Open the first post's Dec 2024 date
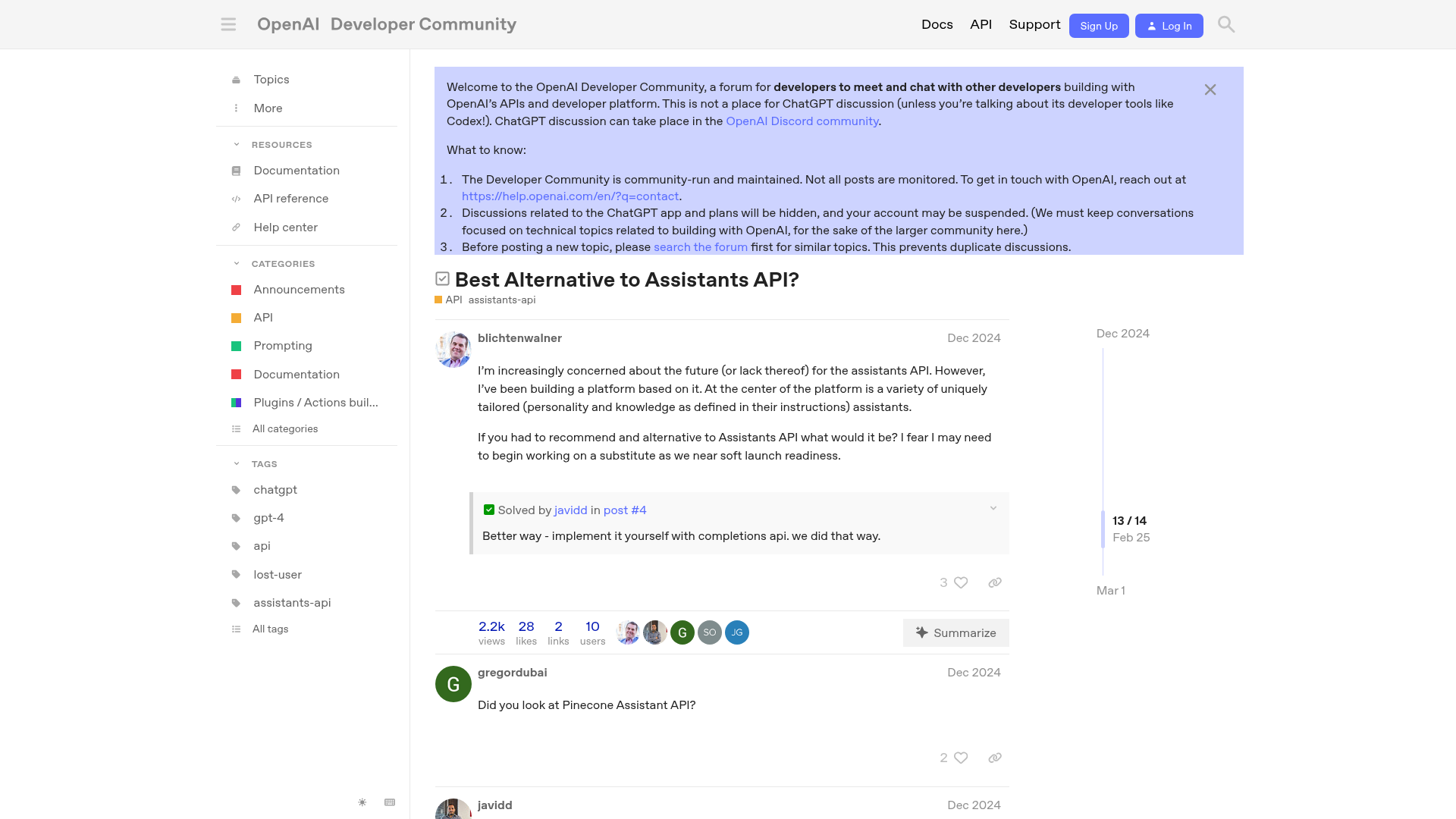This screenshot has width=1456, height=819. point(974,338)
